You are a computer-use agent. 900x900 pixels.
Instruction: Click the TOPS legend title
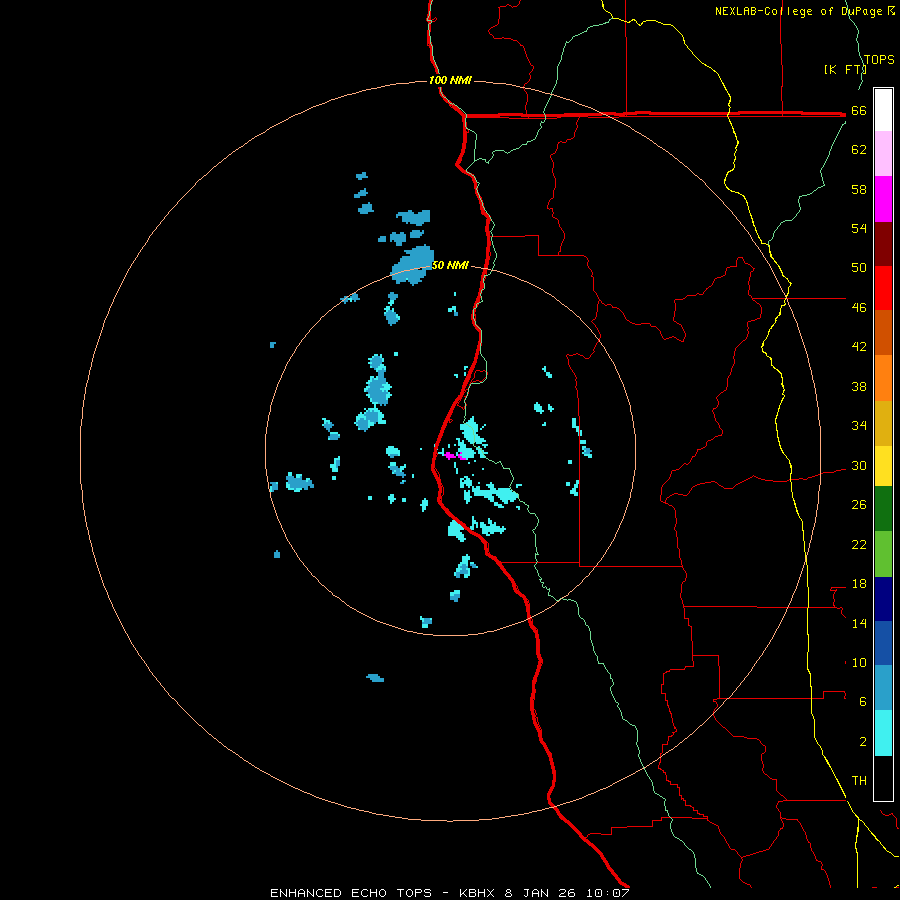pyautogui.click(x=879, y=59)
